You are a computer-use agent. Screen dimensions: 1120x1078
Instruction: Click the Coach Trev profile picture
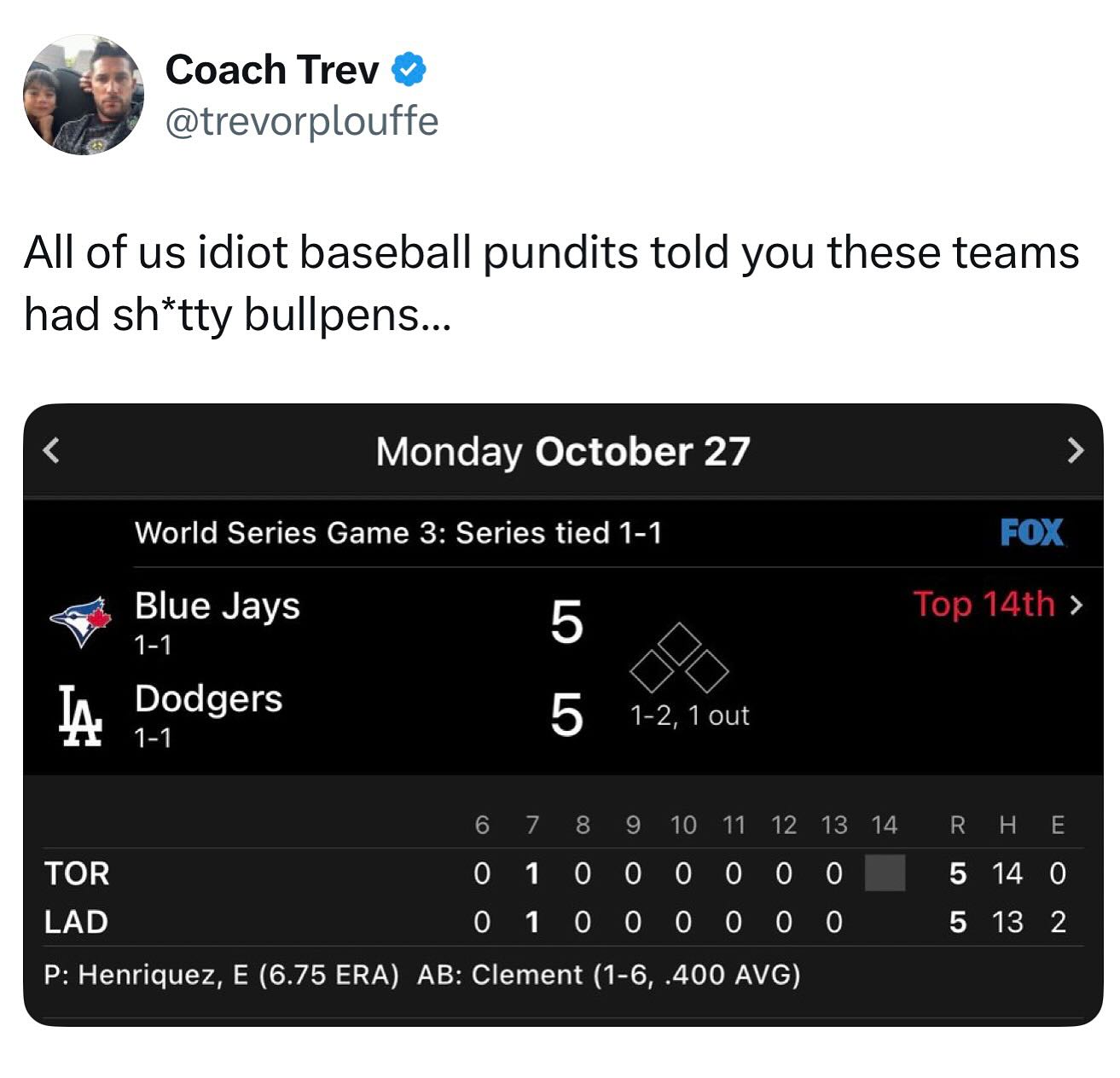coord(84,95)
